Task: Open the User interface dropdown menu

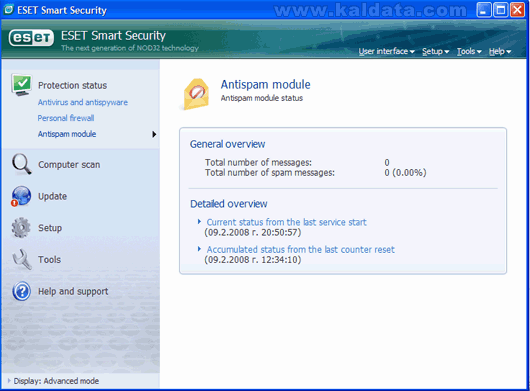Action: [386, 51]
